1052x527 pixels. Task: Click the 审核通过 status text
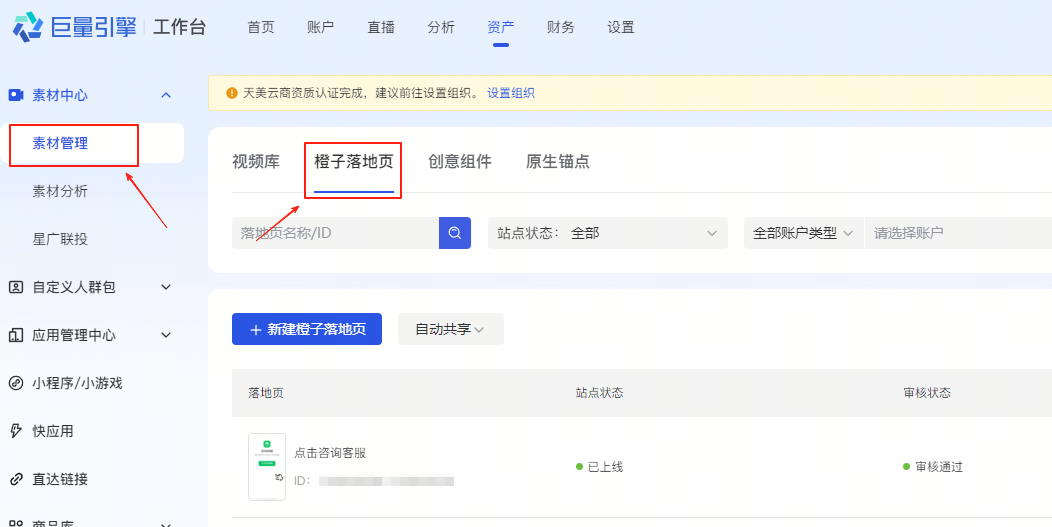939,467
